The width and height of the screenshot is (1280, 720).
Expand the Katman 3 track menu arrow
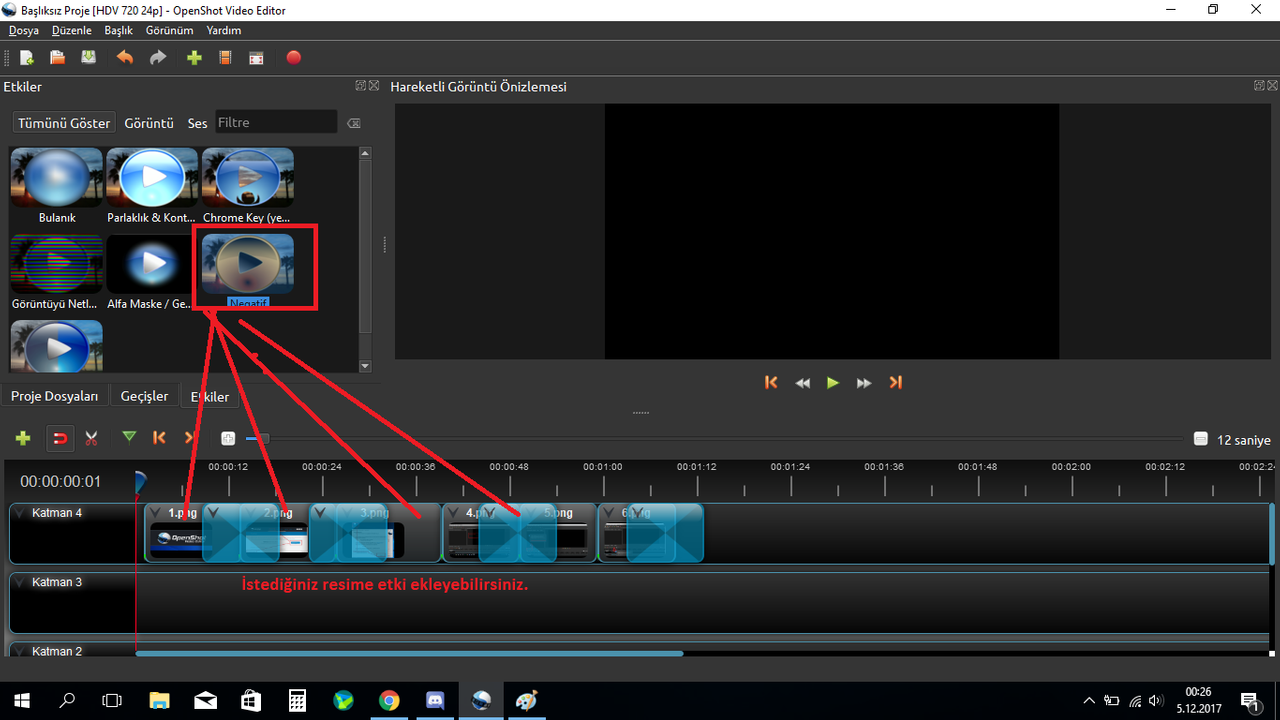click(x=20, y=582)
